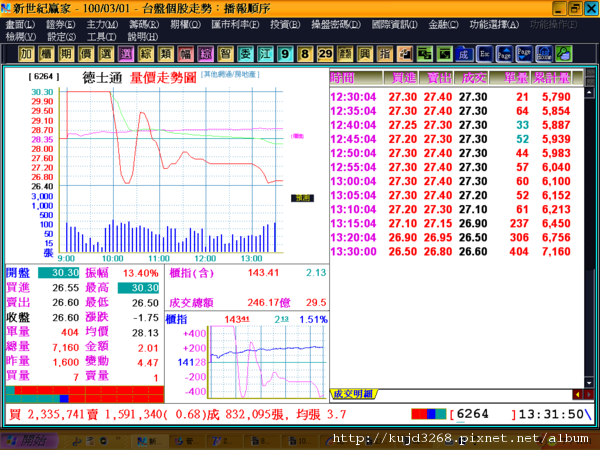The image size is (600, 450).
Task: Click the trade table scrollbar down arrow
Action: pos(589,383)
